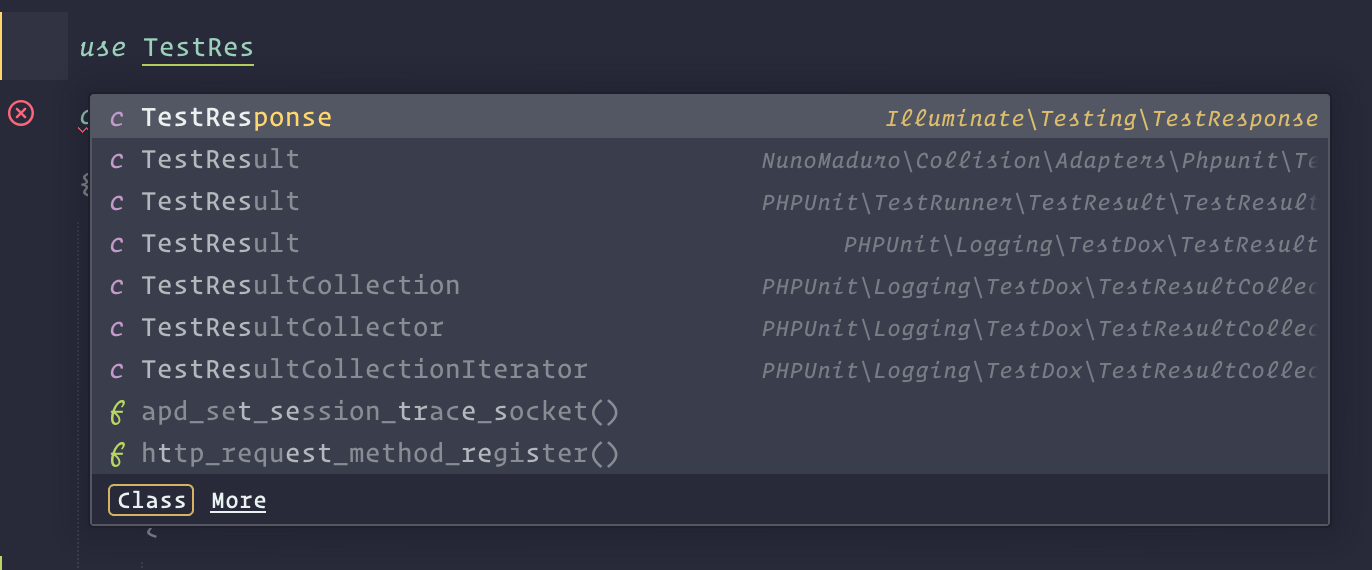The height and width of the screenshot is (570, 1372).
Task: Select the TestResultCollectionIterator suggestion
Action: click(x=710, y=370)
